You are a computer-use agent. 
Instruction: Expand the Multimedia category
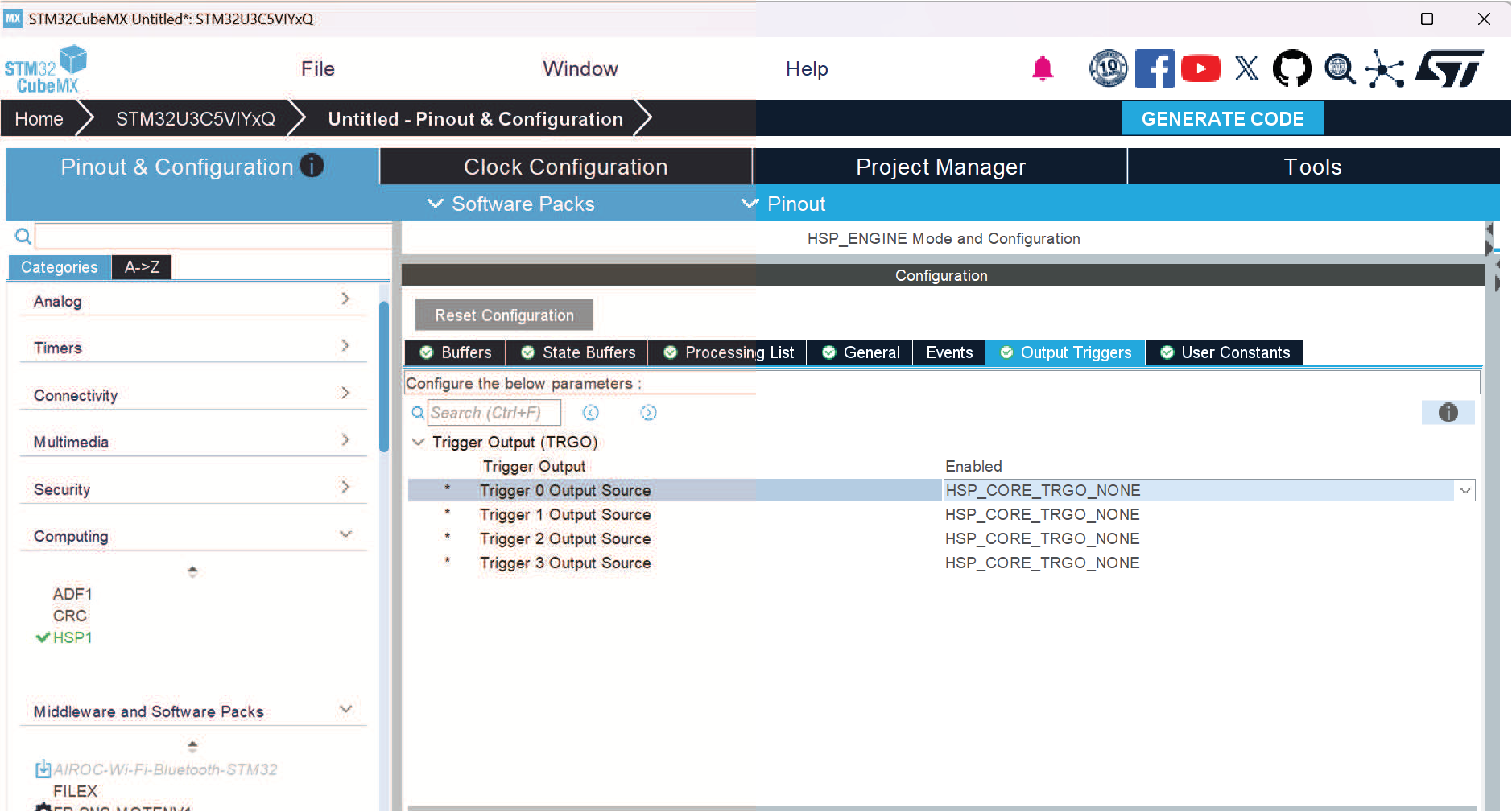(x=345, y=439)
